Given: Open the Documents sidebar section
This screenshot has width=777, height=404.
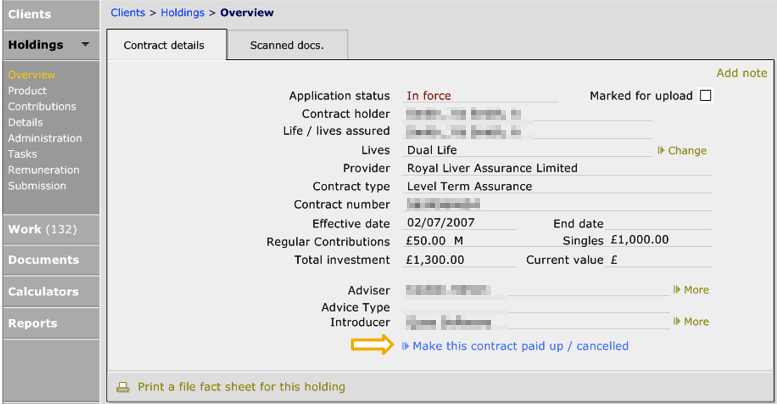Looking at the screenshot, I should coord(51,260).
